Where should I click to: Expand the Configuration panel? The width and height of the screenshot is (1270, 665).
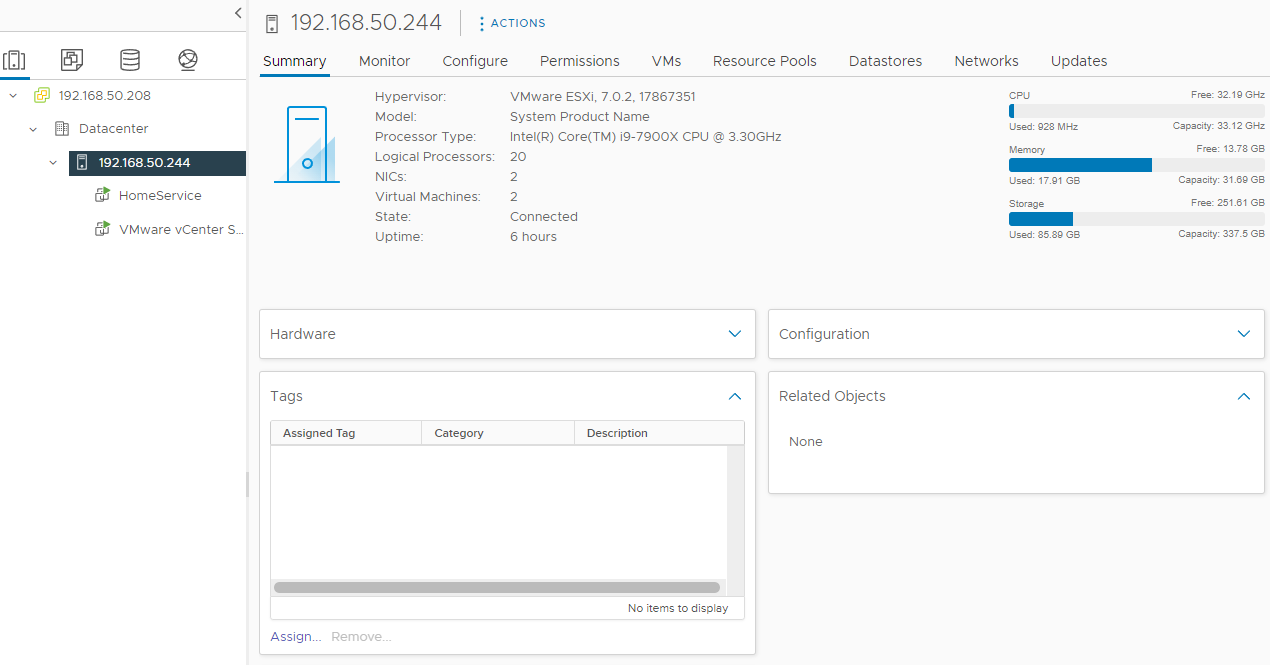tap(1244, 334)
